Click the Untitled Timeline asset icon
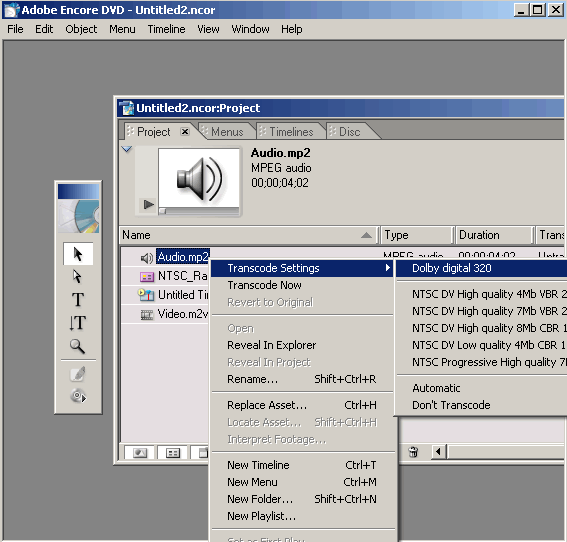Viewport: 567px width, 542px height. click(146, 295)
